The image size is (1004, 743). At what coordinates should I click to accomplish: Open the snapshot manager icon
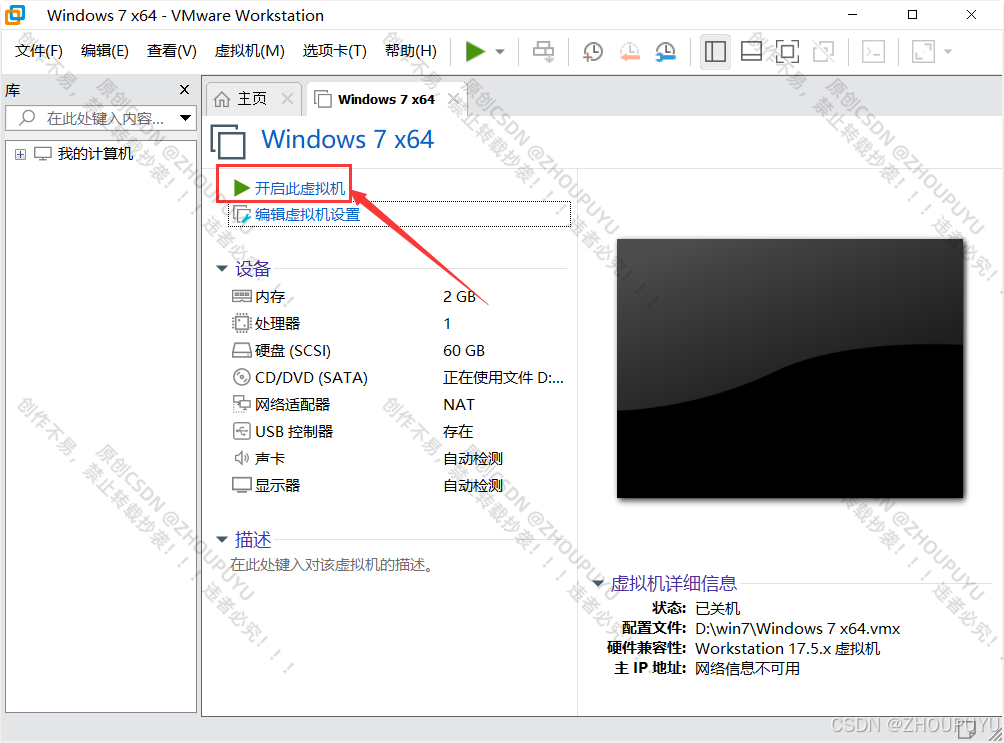[x=666, y=51]
